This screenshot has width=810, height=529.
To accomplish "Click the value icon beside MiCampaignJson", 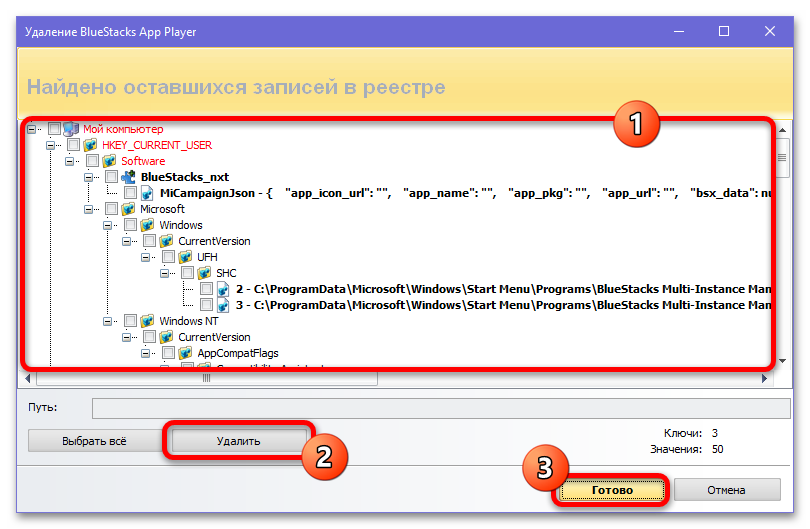I will click(x=147, y=193).
